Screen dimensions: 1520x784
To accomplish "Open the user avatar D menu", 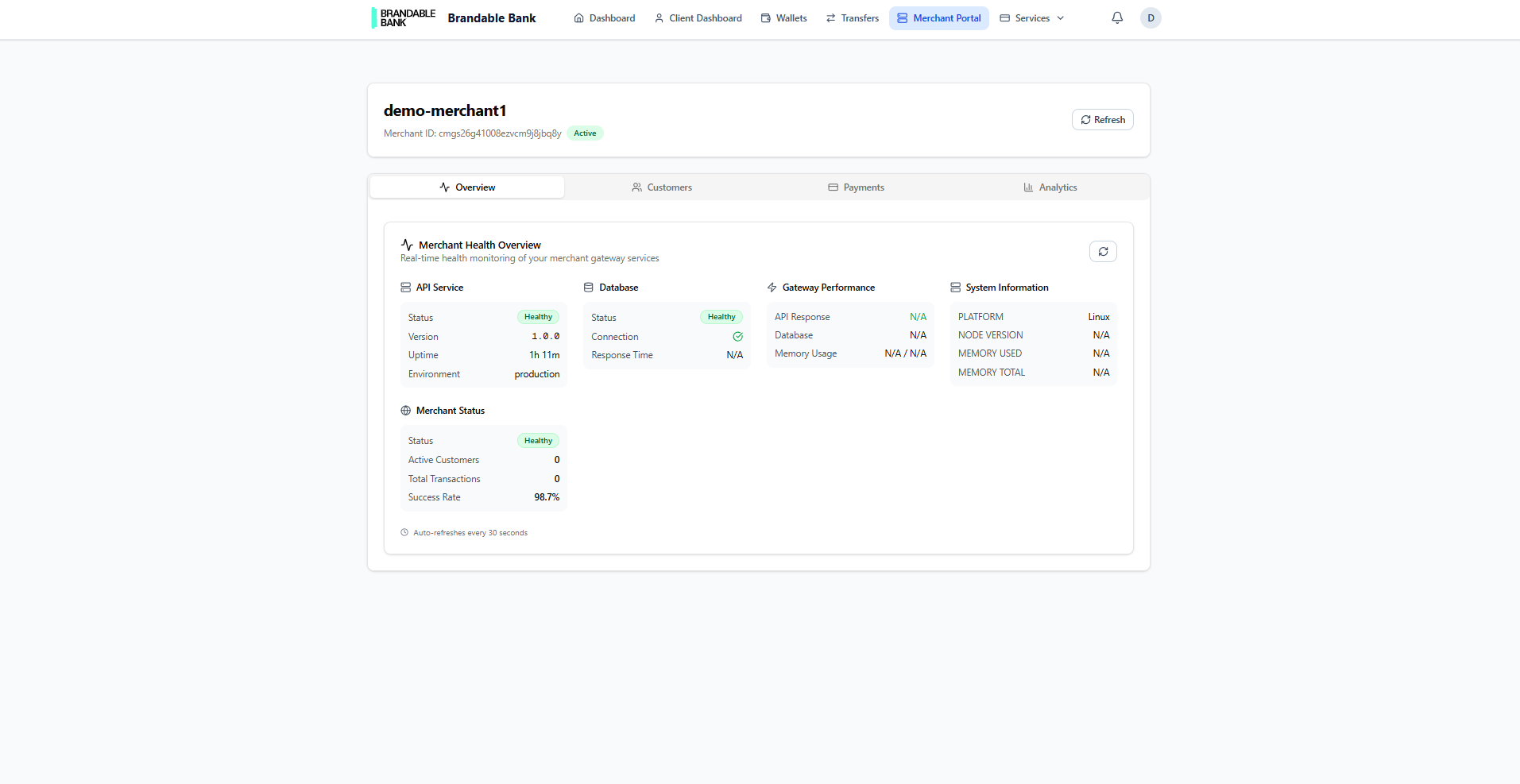I will click(x=1151, y=17).
